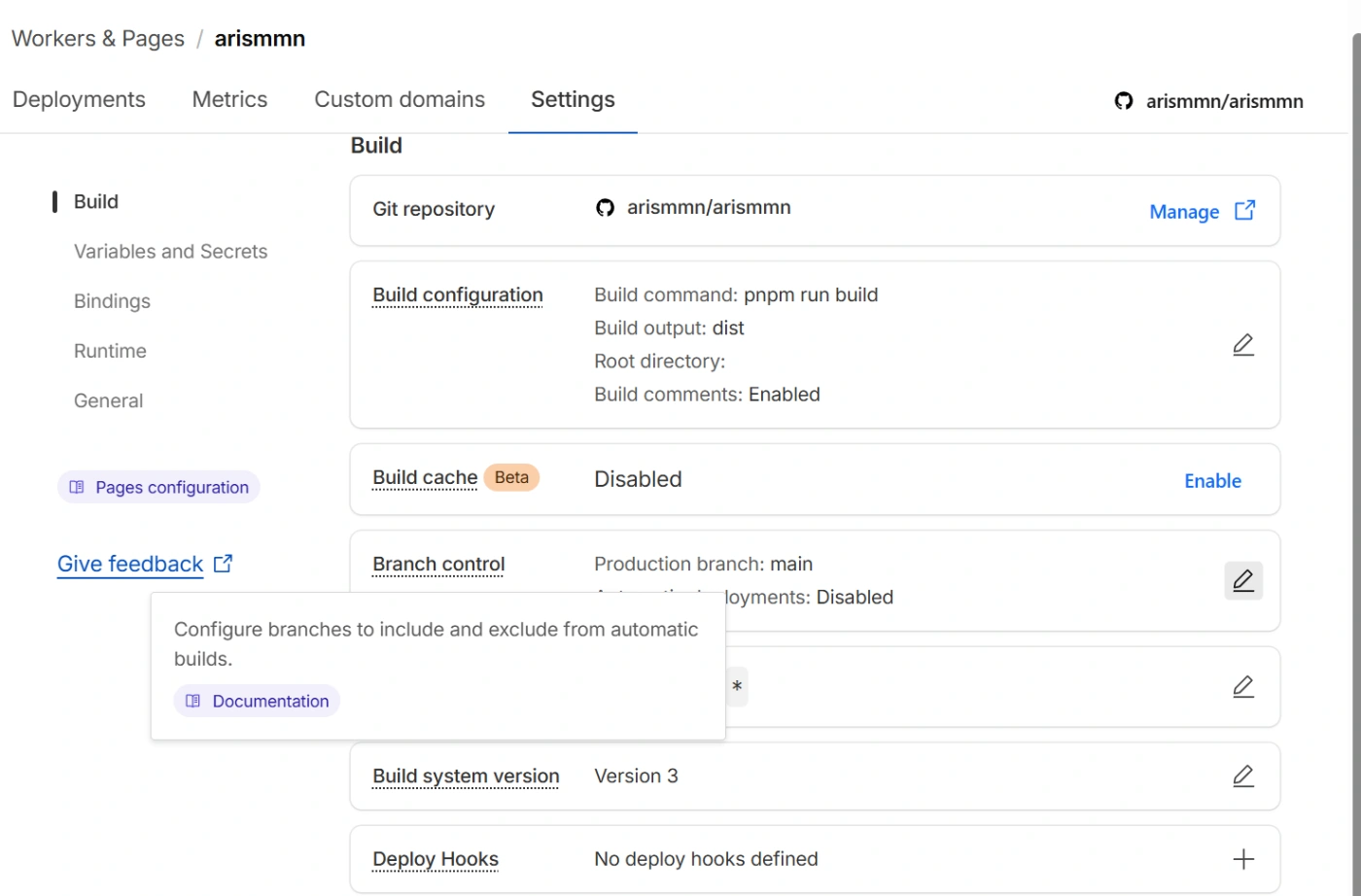This screenshot has height=896, width=1361.
Task: Click the external link icon beside Manage
Action: coord(1244,211)
